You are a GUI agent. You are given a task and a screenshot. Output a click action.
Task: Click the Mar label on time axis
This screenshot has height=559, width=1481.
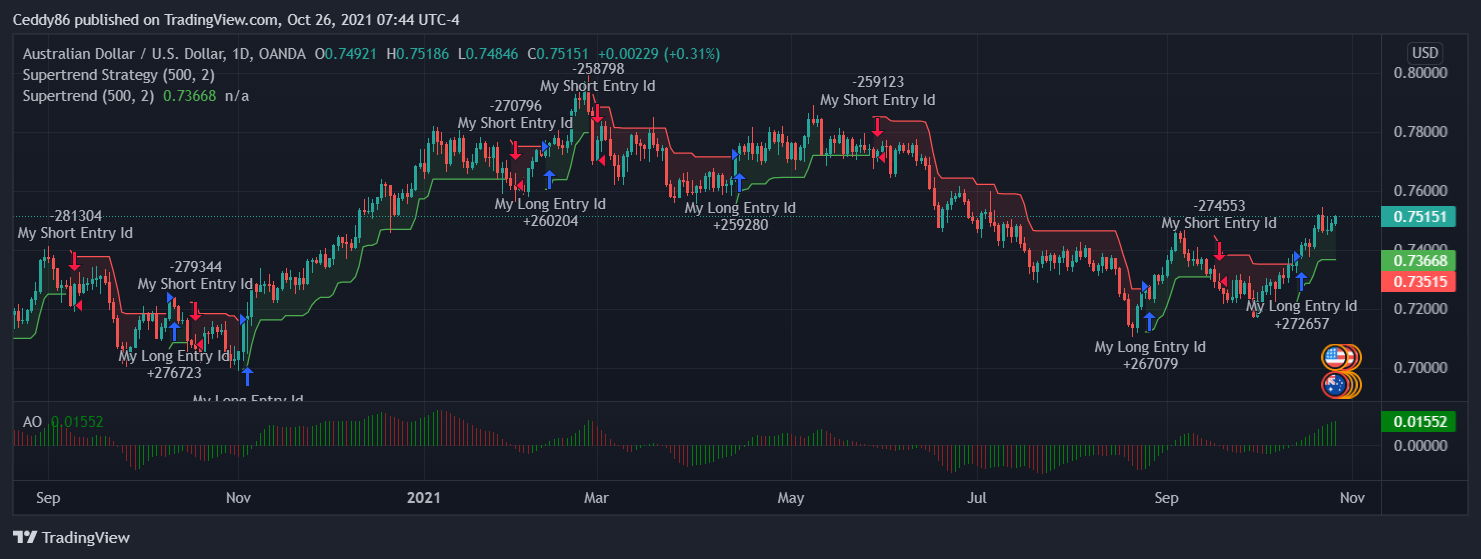(596, 497)
